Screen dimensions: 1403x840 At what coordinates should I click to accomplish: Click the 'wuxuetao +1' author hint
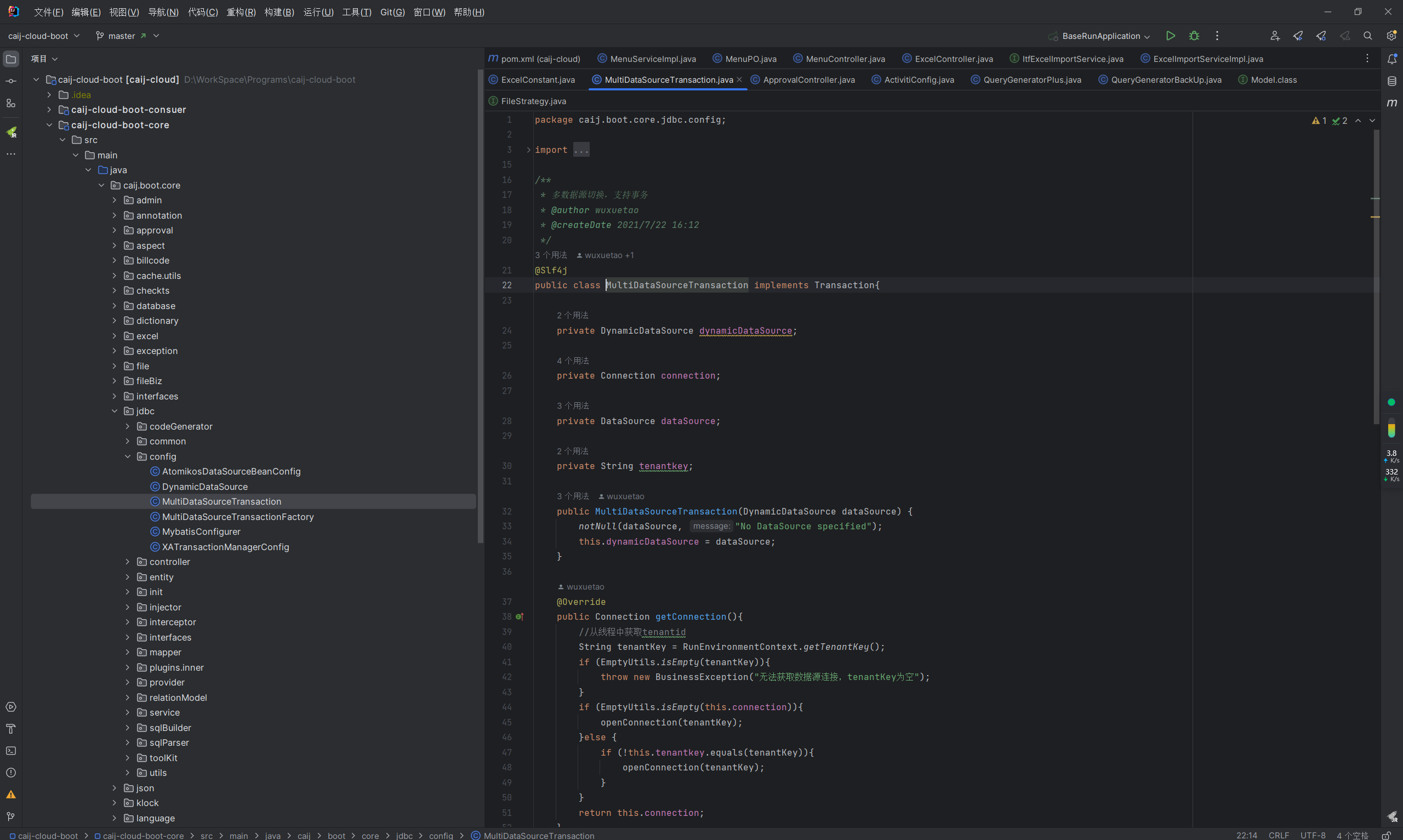click(x=605, y=255)
